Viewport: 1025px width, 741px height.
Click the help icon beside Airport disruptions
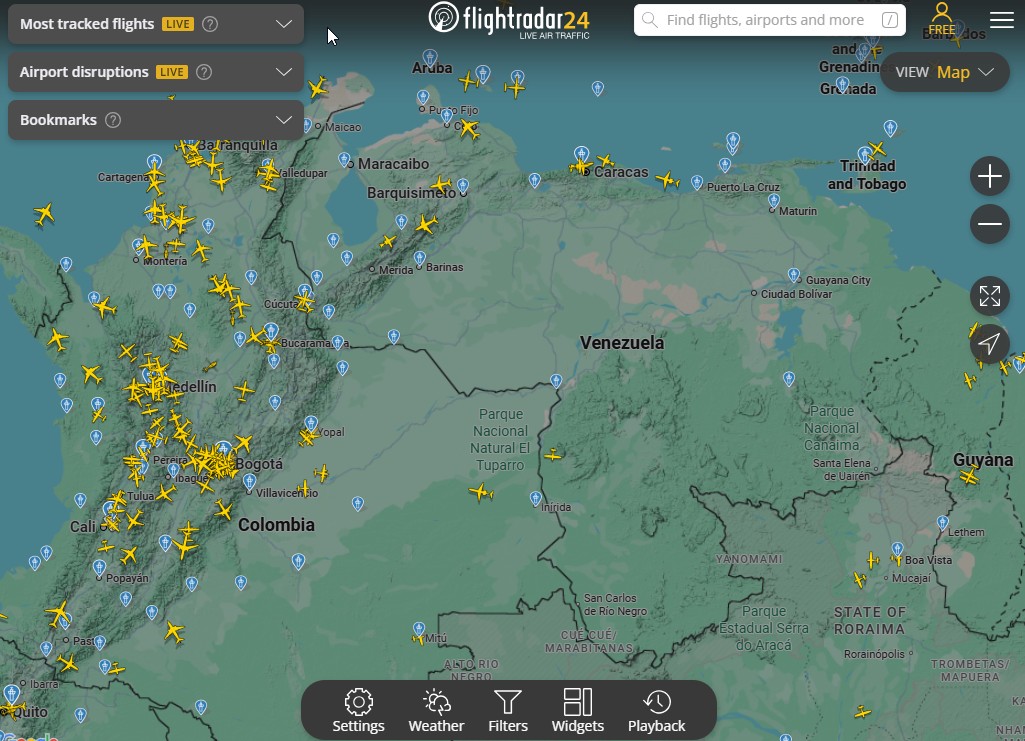click(203, 71)
